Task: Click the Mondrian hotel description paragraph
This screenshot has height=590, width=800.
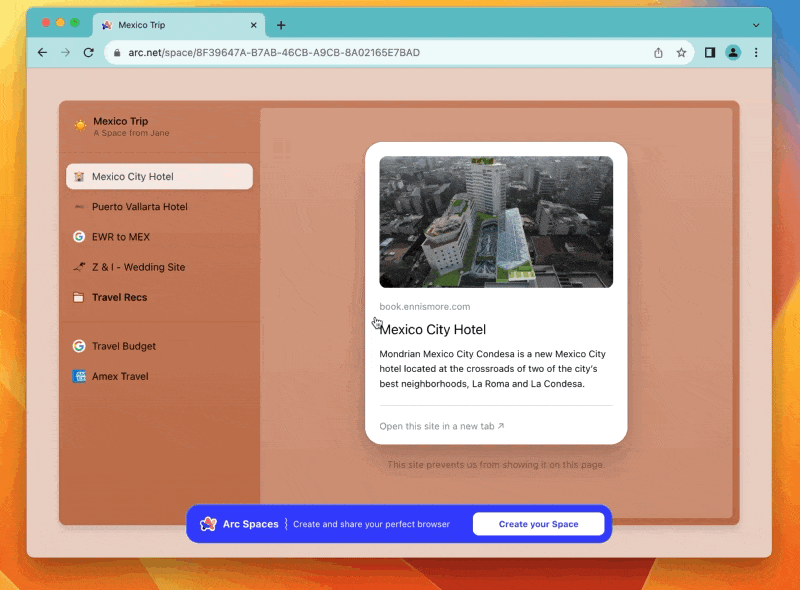Action: click(492, 369)
